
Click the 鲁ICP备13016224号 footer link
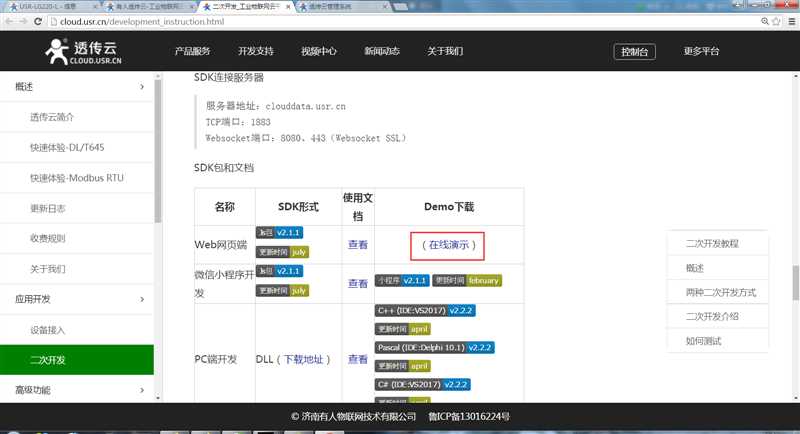pyautogui.click(x=469, y=417)
